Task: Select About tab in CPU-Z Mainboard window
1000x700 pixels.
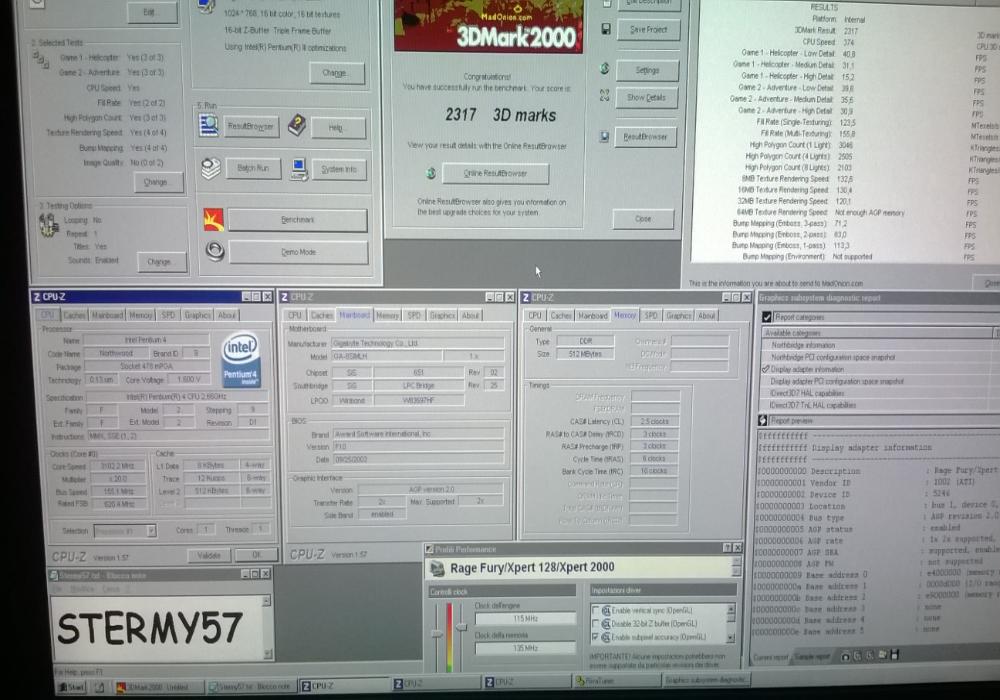Action: pyautogui.click(x=470, y=315)
